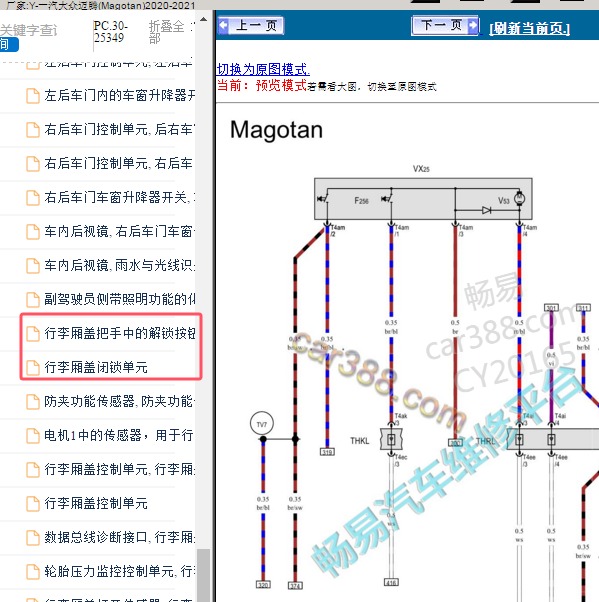Click file icon beside 行李厢盖把手中的解锁按钮
The width and height of the screenshot is (599, 602).
tap(33, 333)
